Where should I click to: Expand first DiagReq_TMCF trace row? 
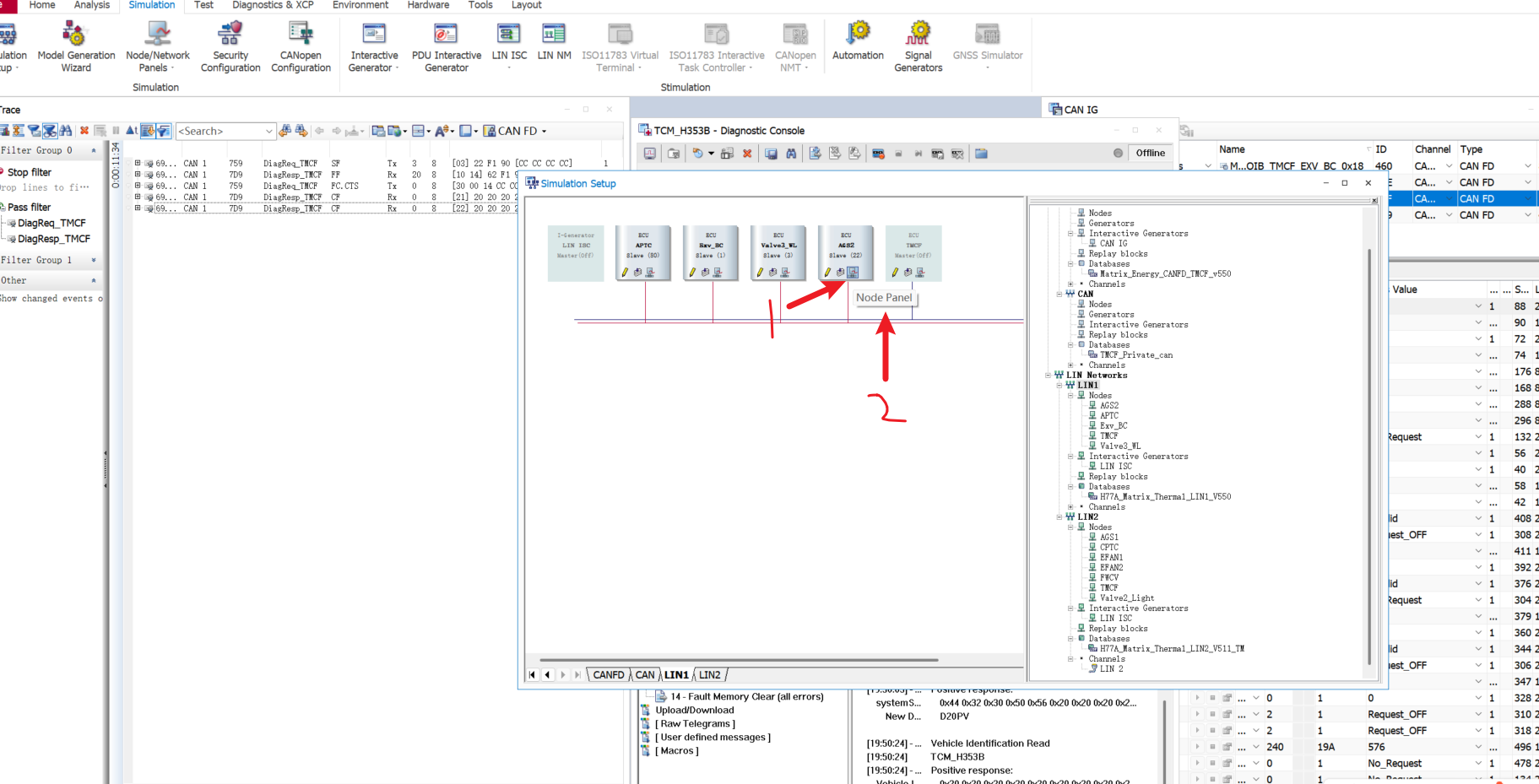138,164
